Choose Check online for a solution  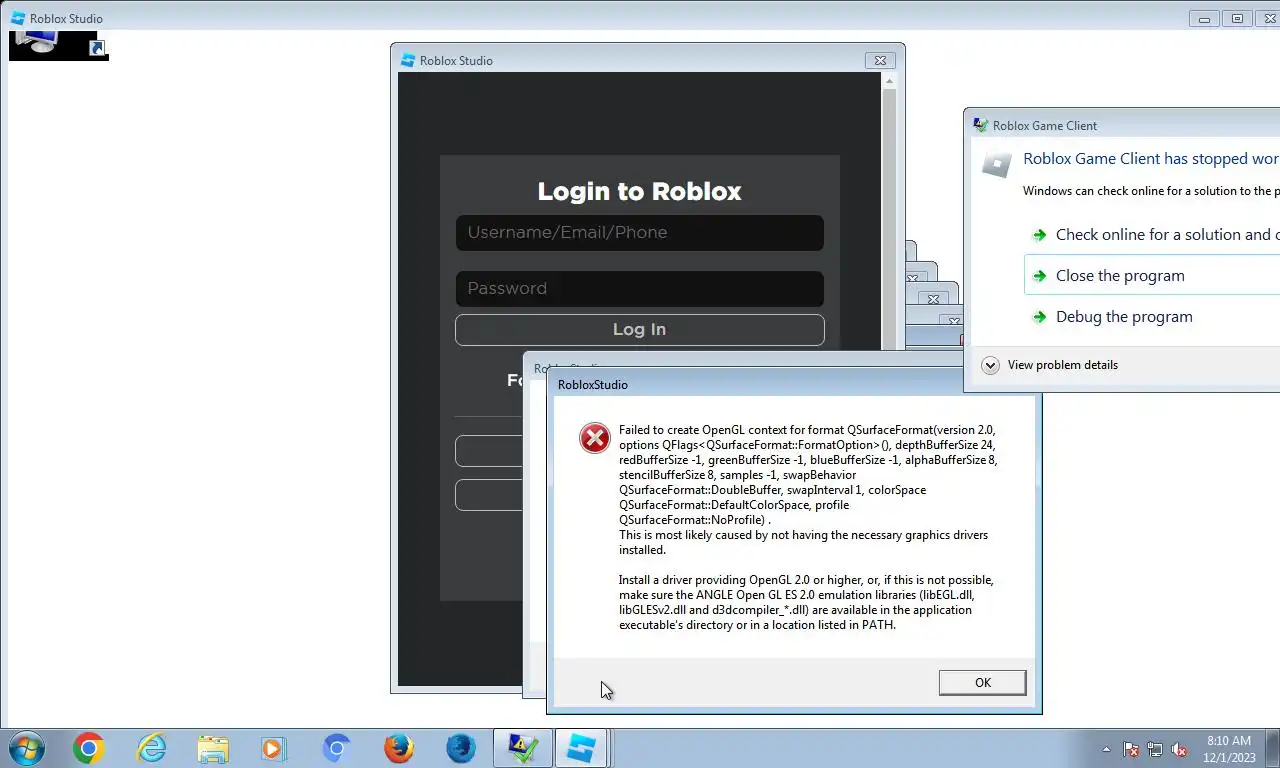click(1157, 234)
